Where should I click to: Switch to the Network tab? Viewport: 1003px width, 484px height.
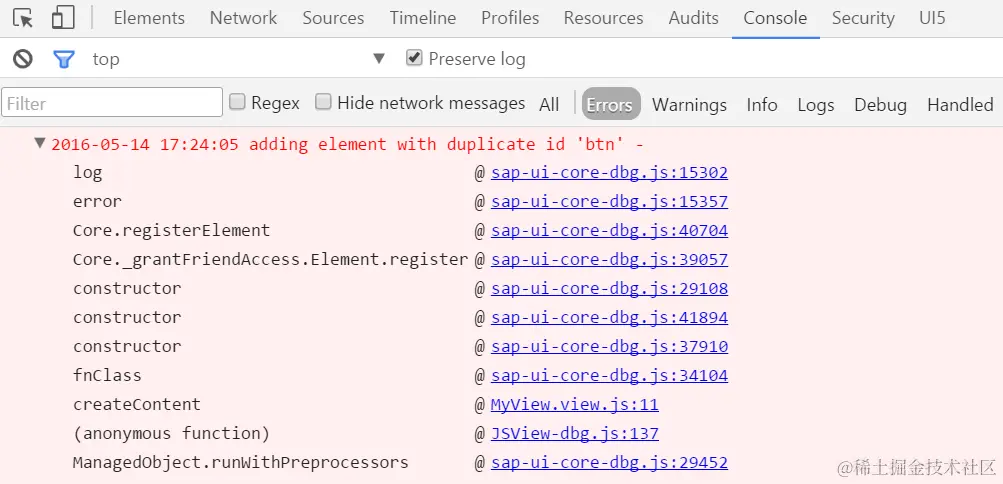[x=243, y=18]
